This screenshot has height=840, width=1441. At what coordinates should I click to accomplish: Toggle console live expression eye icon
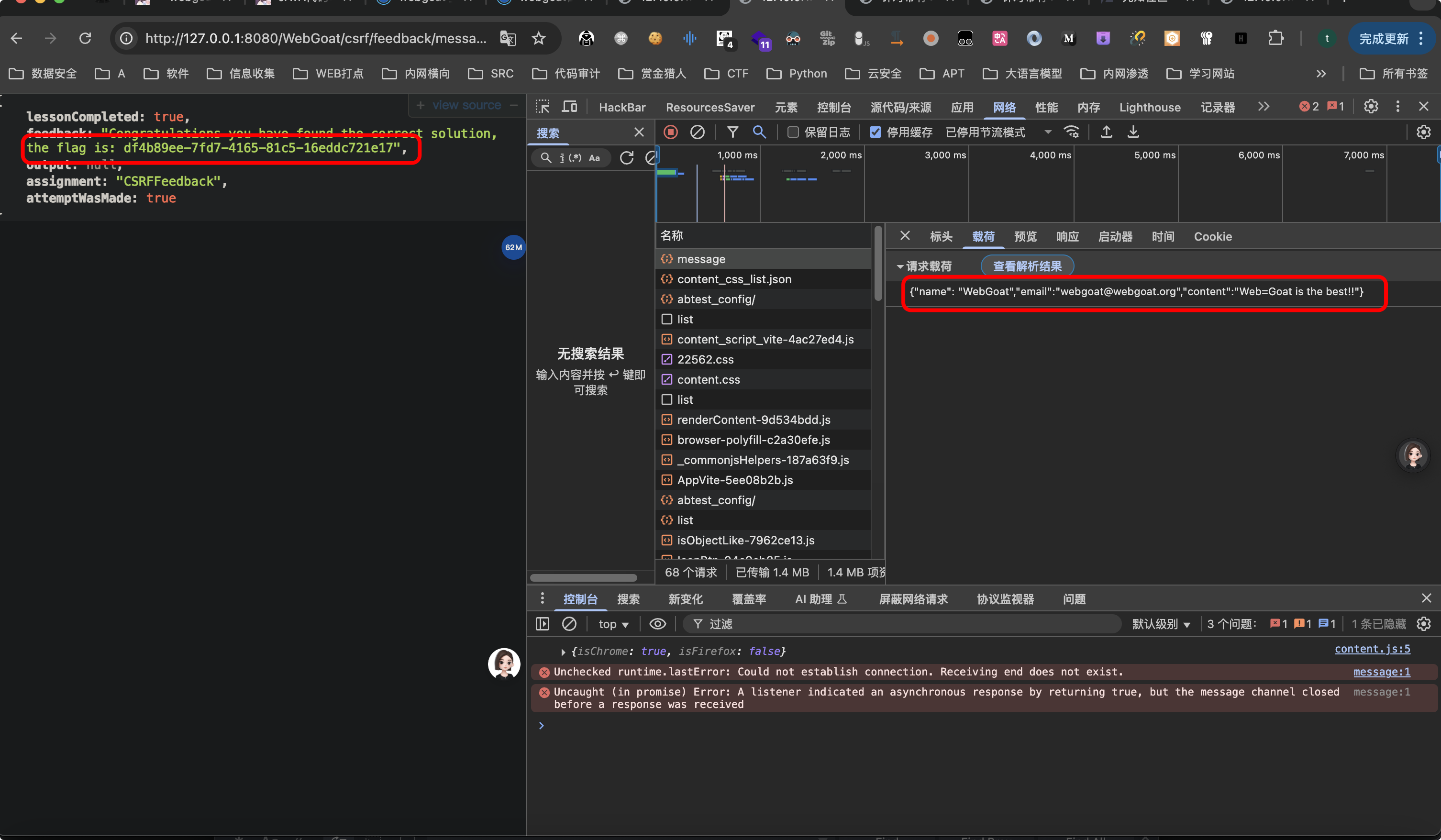(x=658, y=624)
